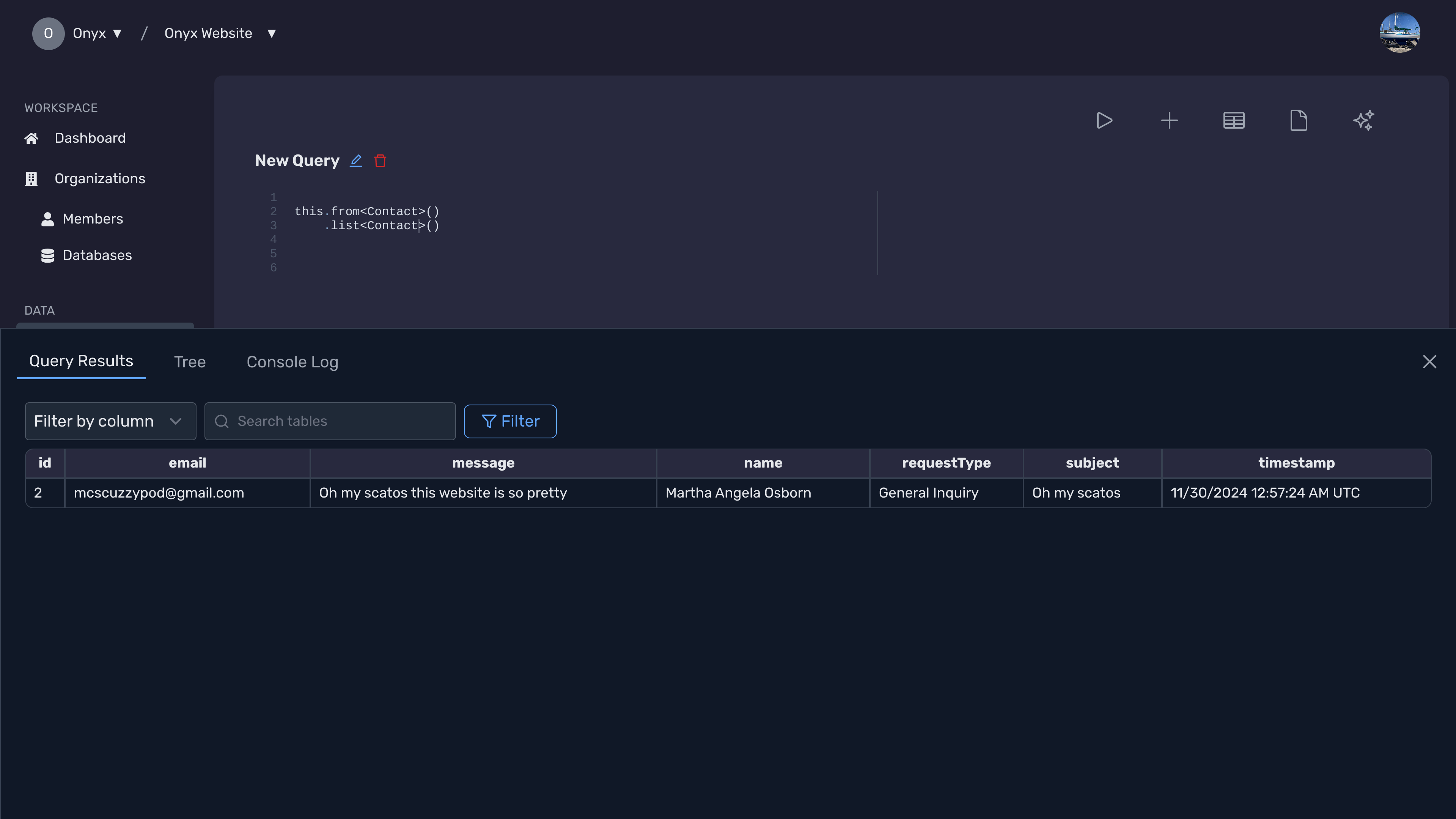1456x819 pixels.
Task: Open the AI sparkle assistant icon
Action: click(1363, 120)
